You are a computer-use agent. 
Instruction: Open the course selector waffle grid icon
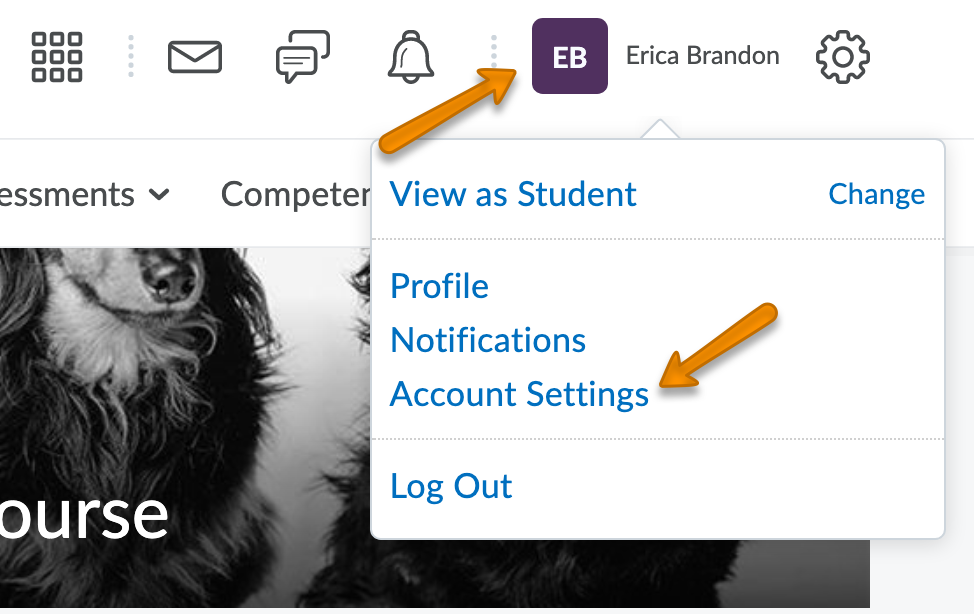[57, 56]
